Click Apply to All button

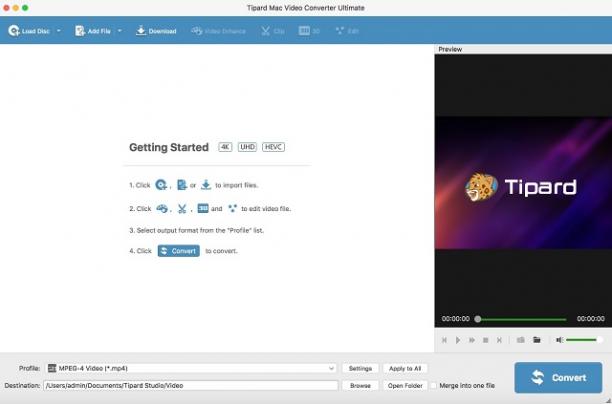(x=405, y=368)
